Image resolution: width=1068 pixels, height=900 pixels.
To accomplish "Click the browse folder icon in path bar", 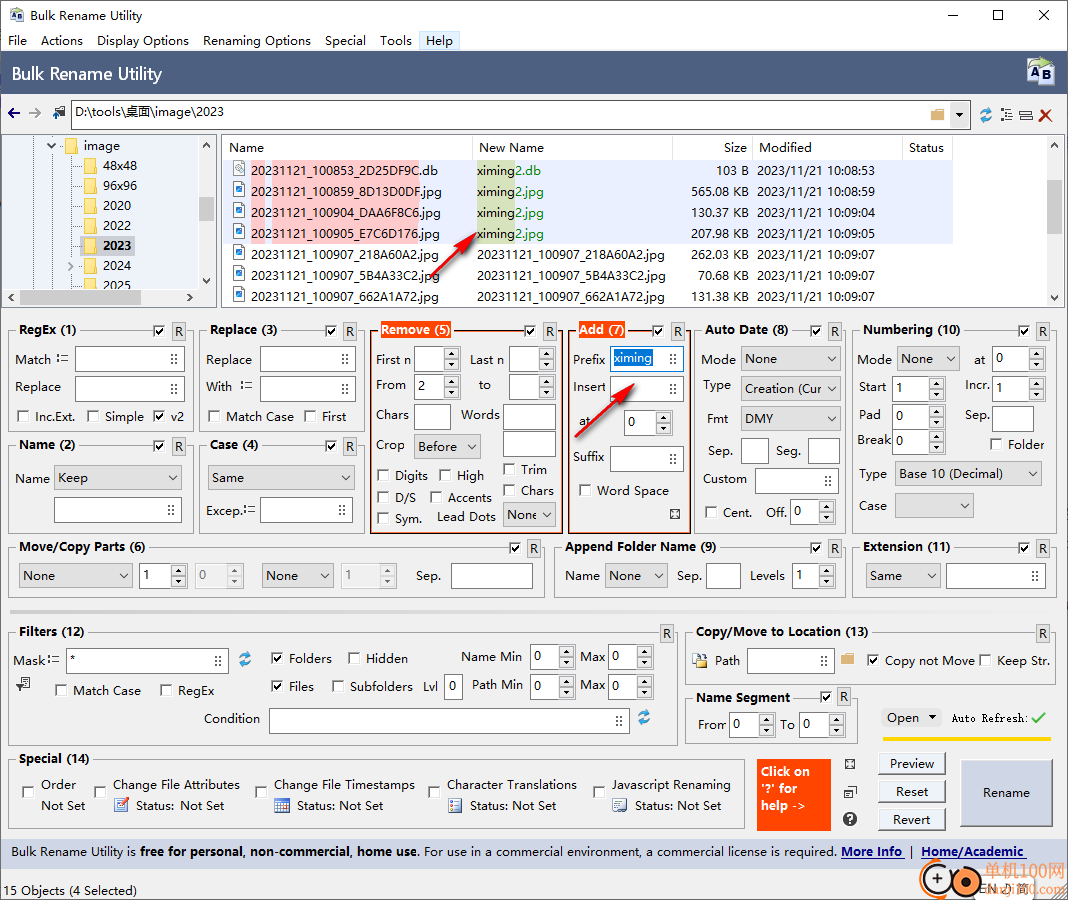I will pos(937,114).
